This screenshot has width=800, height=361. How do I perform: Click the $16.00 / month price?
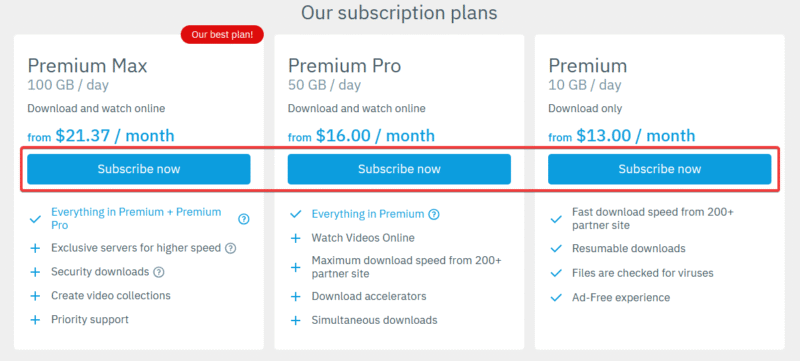[x=376, y=136]
